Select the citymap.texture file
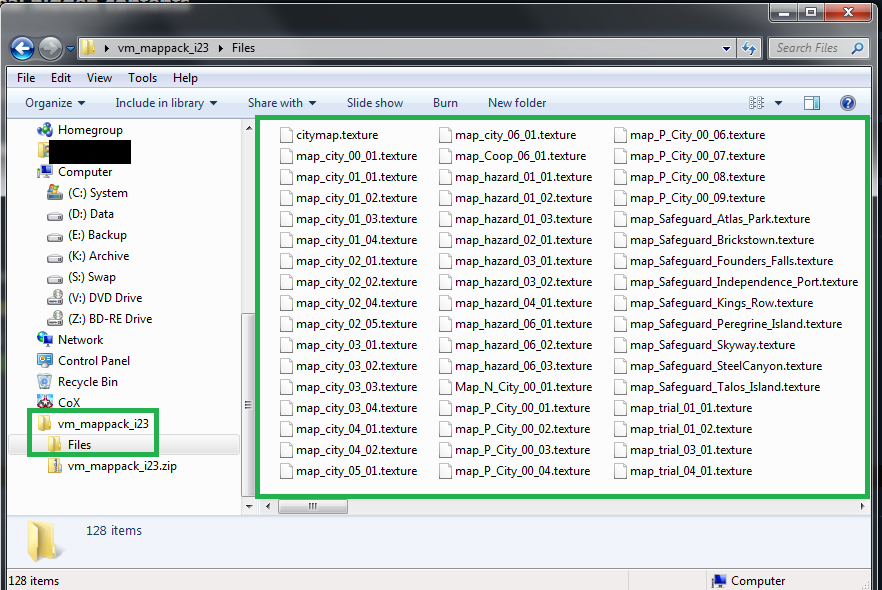This screenshot has width=882, height=590. tap(336, 135)
